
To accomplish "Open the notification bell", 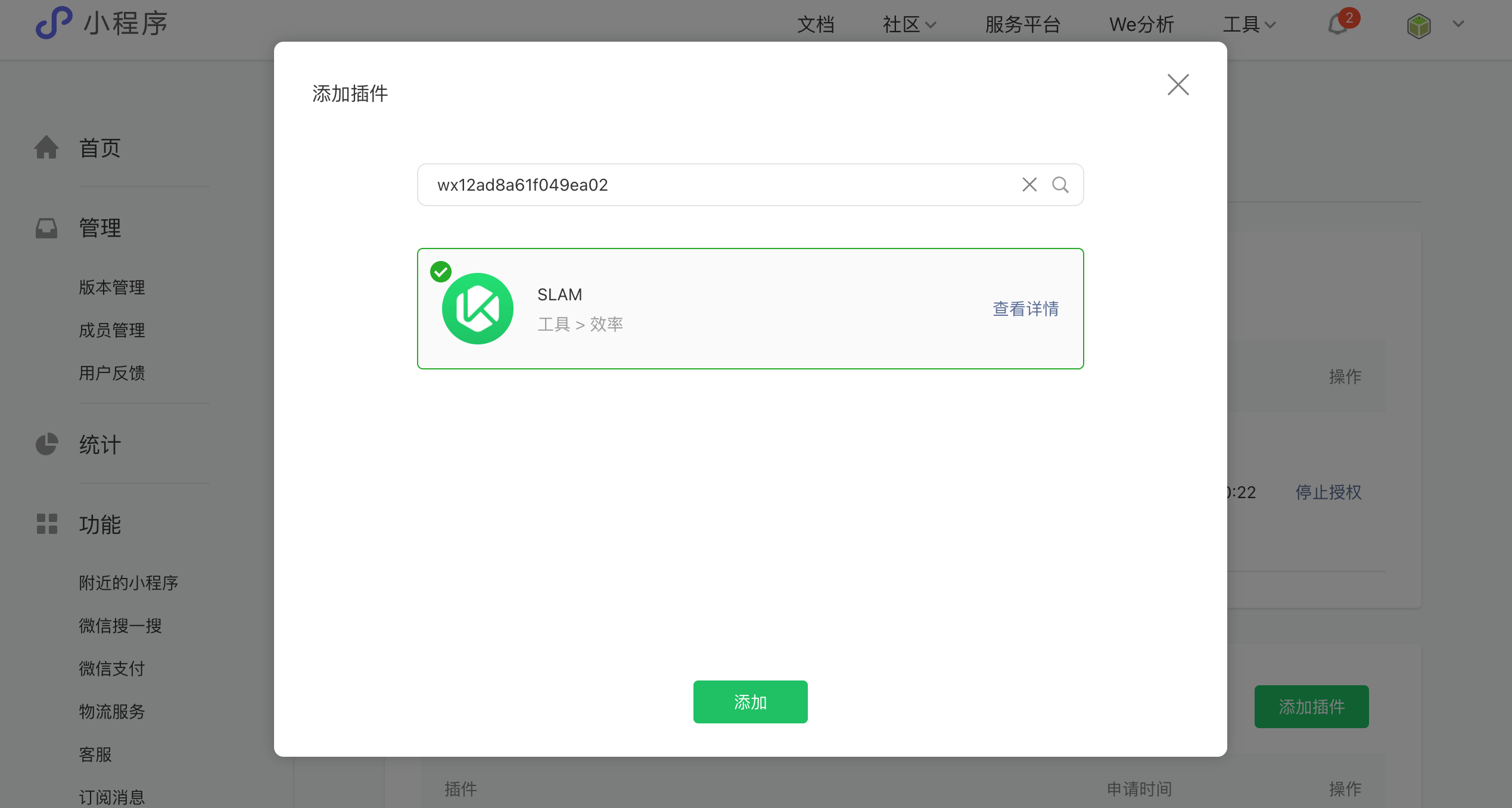I will coord(1338,24).
